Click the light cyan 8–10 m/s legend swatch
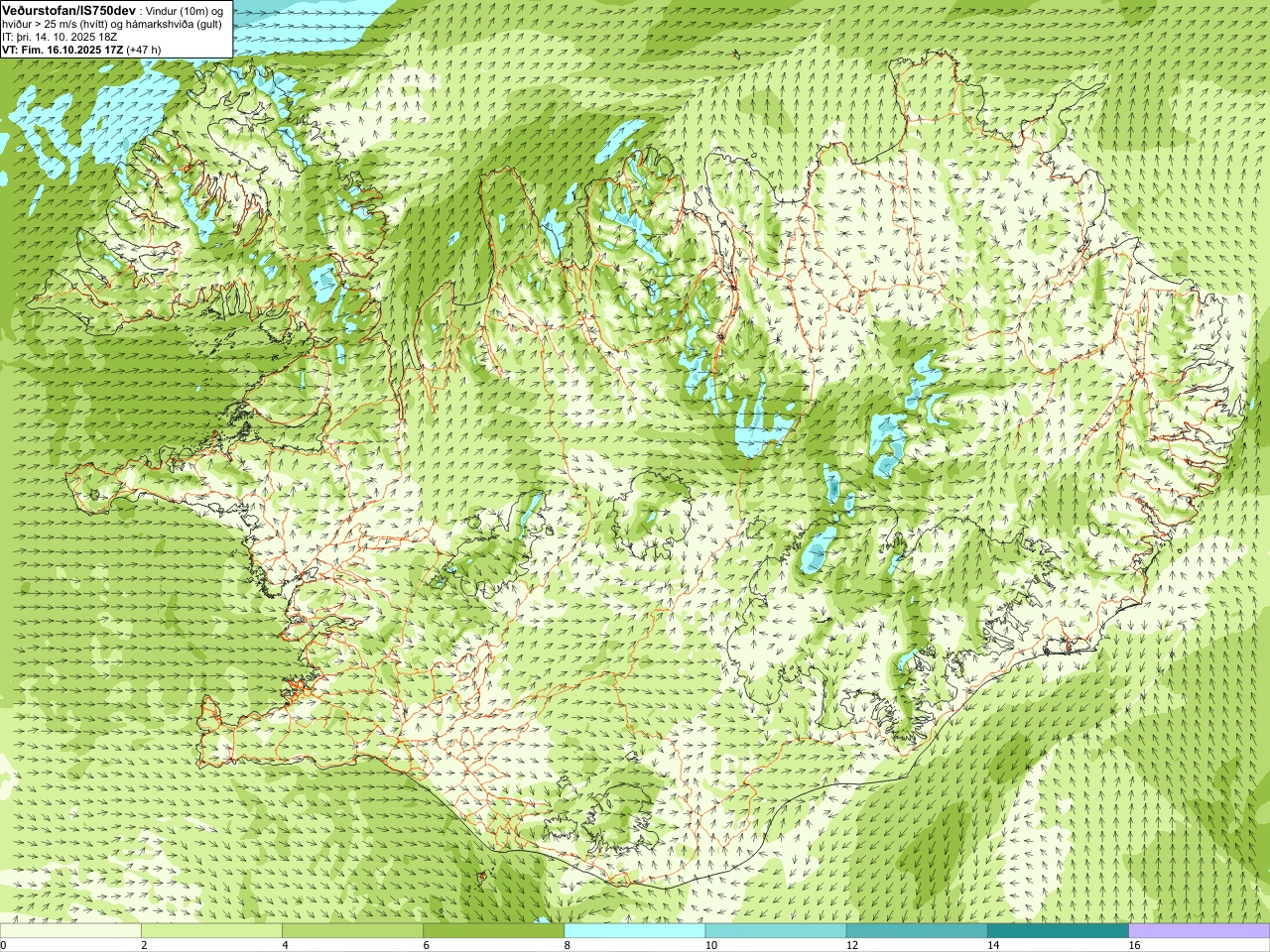Screen dimensions: 1270x952 (635, 931)
